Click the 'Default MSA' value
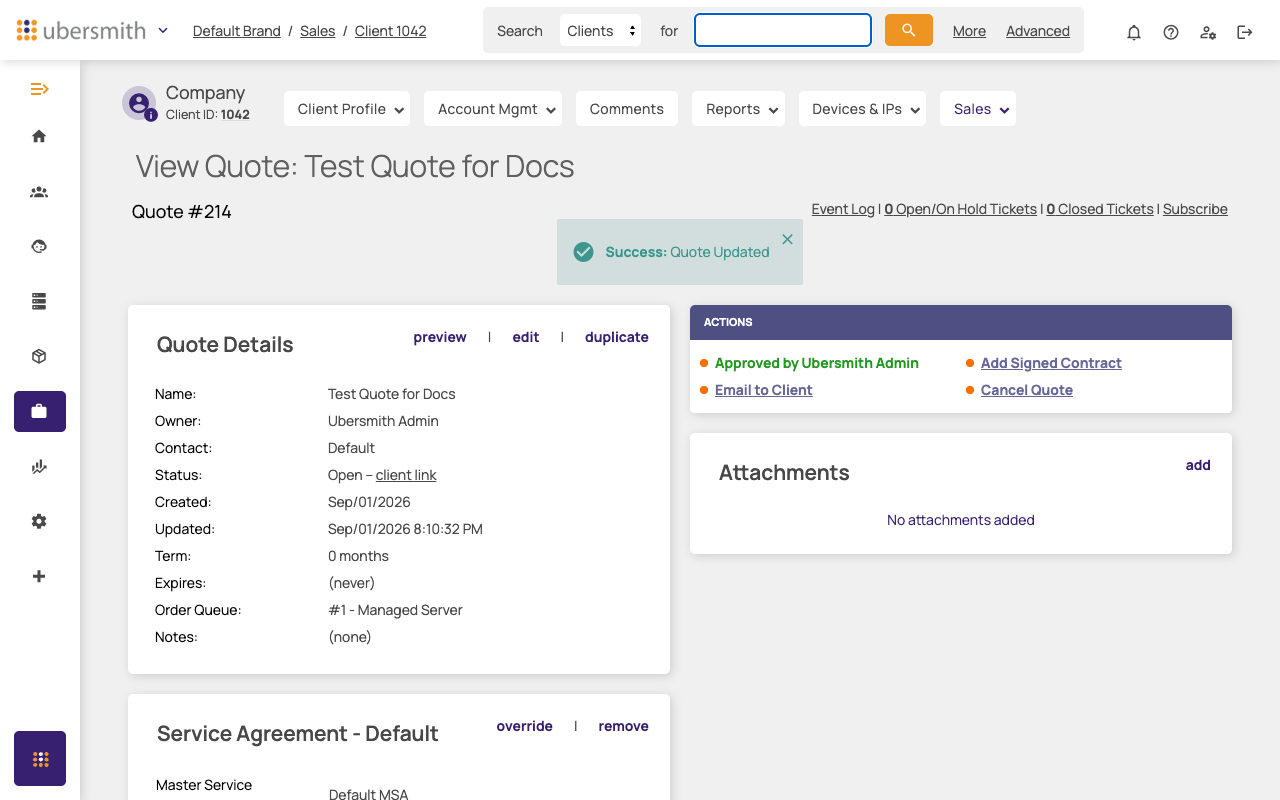Viewport: 1280px width, 800px height. coord(368,794)
